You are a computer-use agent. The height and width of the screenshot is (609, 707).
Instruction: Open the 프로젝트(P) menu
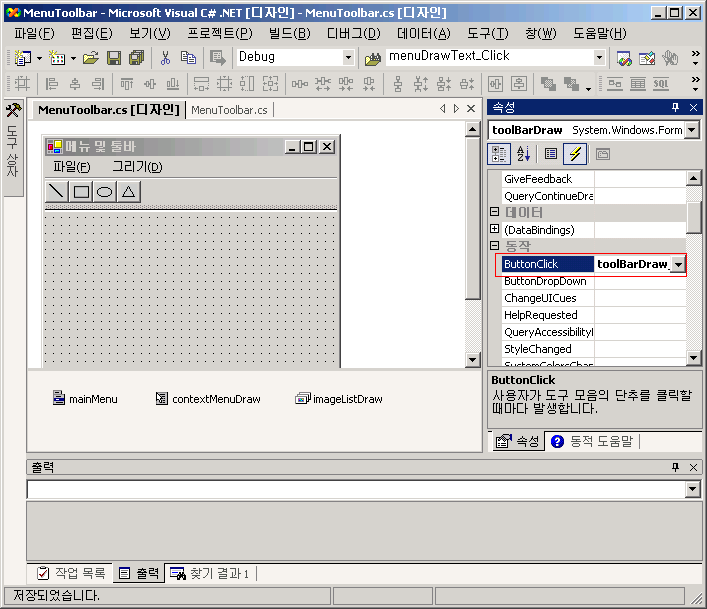(x=220, y=33)
